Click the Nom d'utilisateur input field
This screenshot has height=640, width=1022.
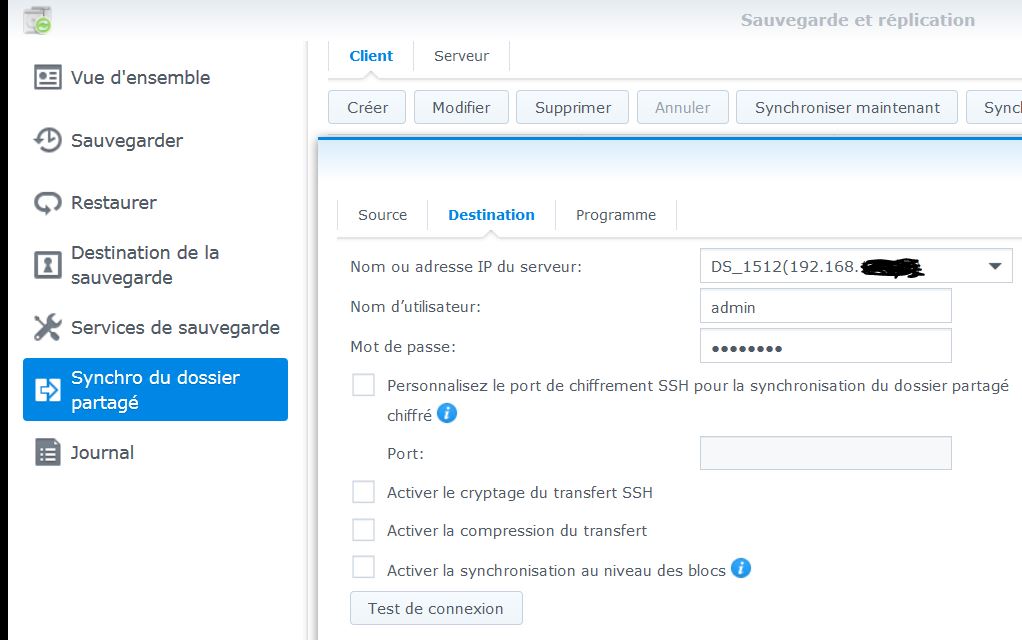coord(825,306)
